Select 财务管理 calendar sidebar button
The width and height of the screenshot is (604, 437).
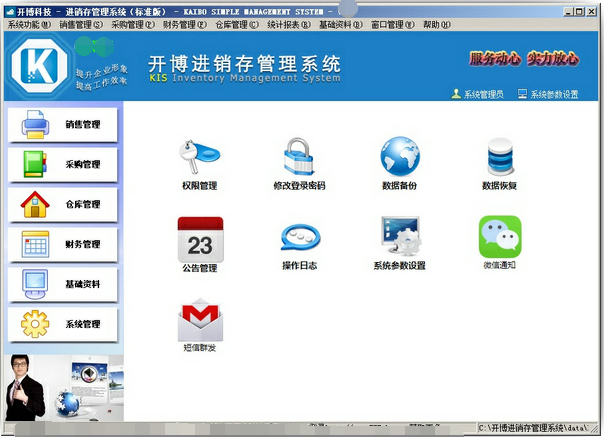coord(62,244)
